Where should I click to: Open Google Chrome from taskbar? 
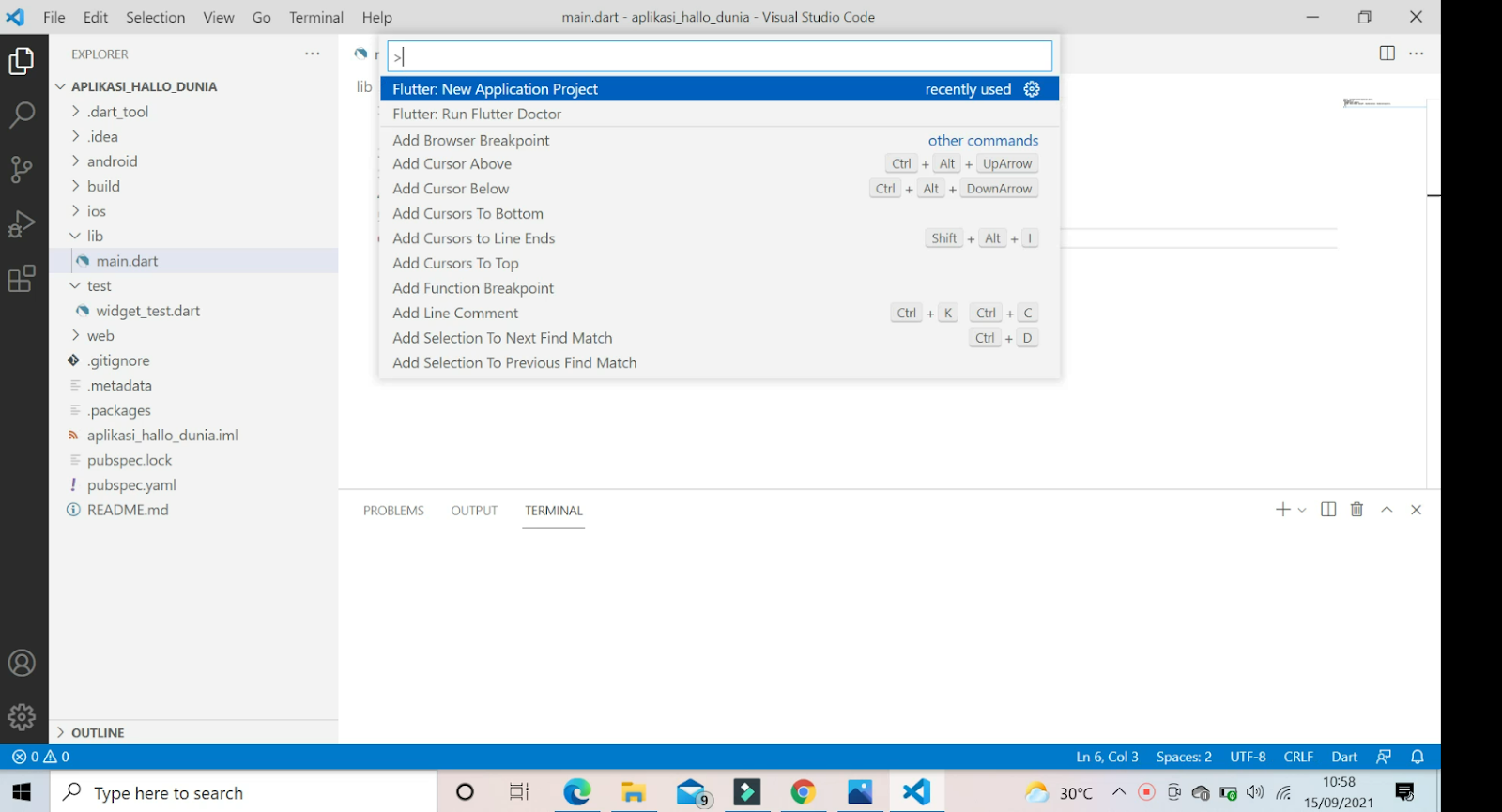click(x=803, y=792)
